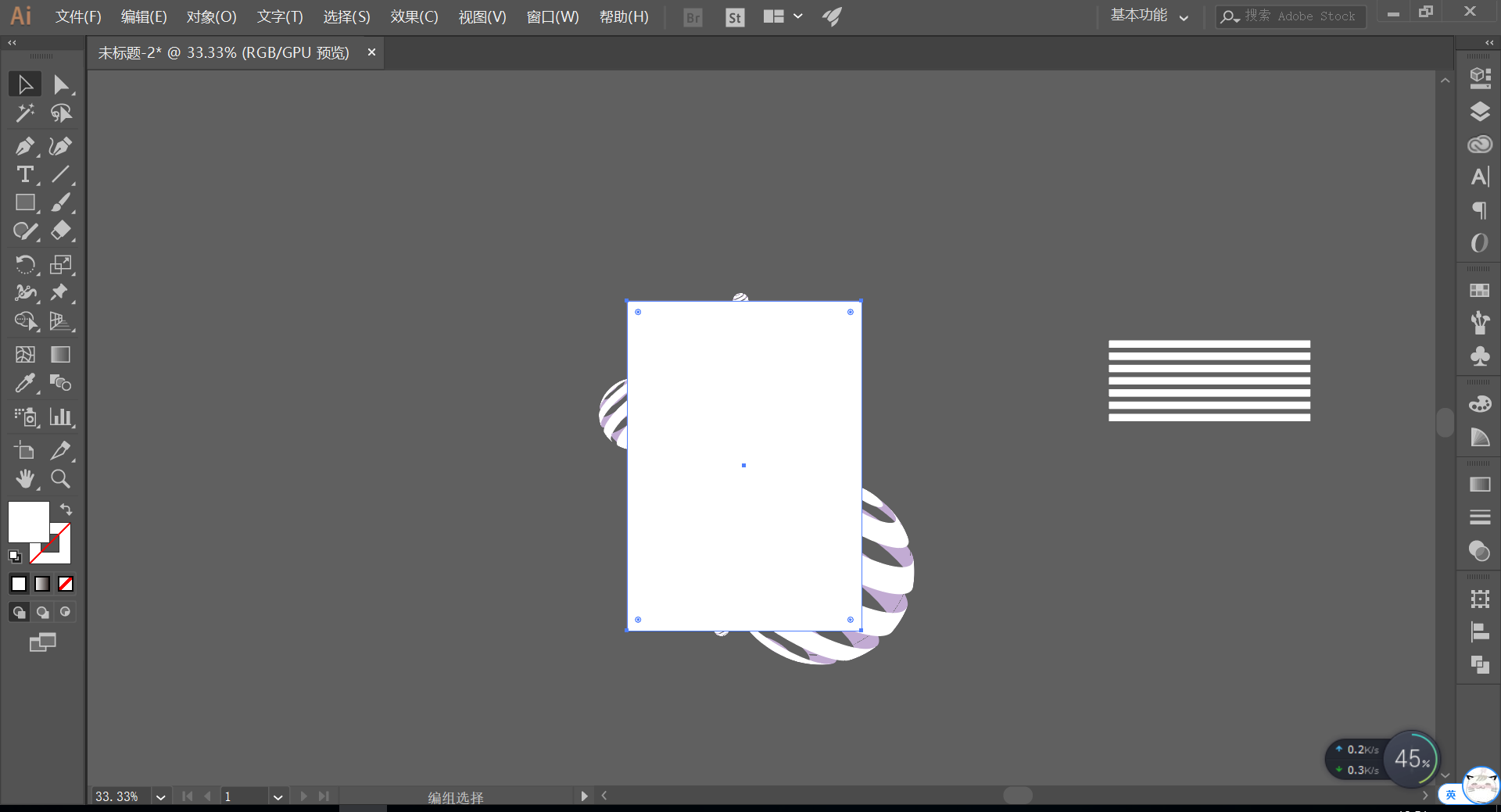Screen dimensions: 1501x812
Task: Open the arrange documents dropdown
Action: [783, 16]
